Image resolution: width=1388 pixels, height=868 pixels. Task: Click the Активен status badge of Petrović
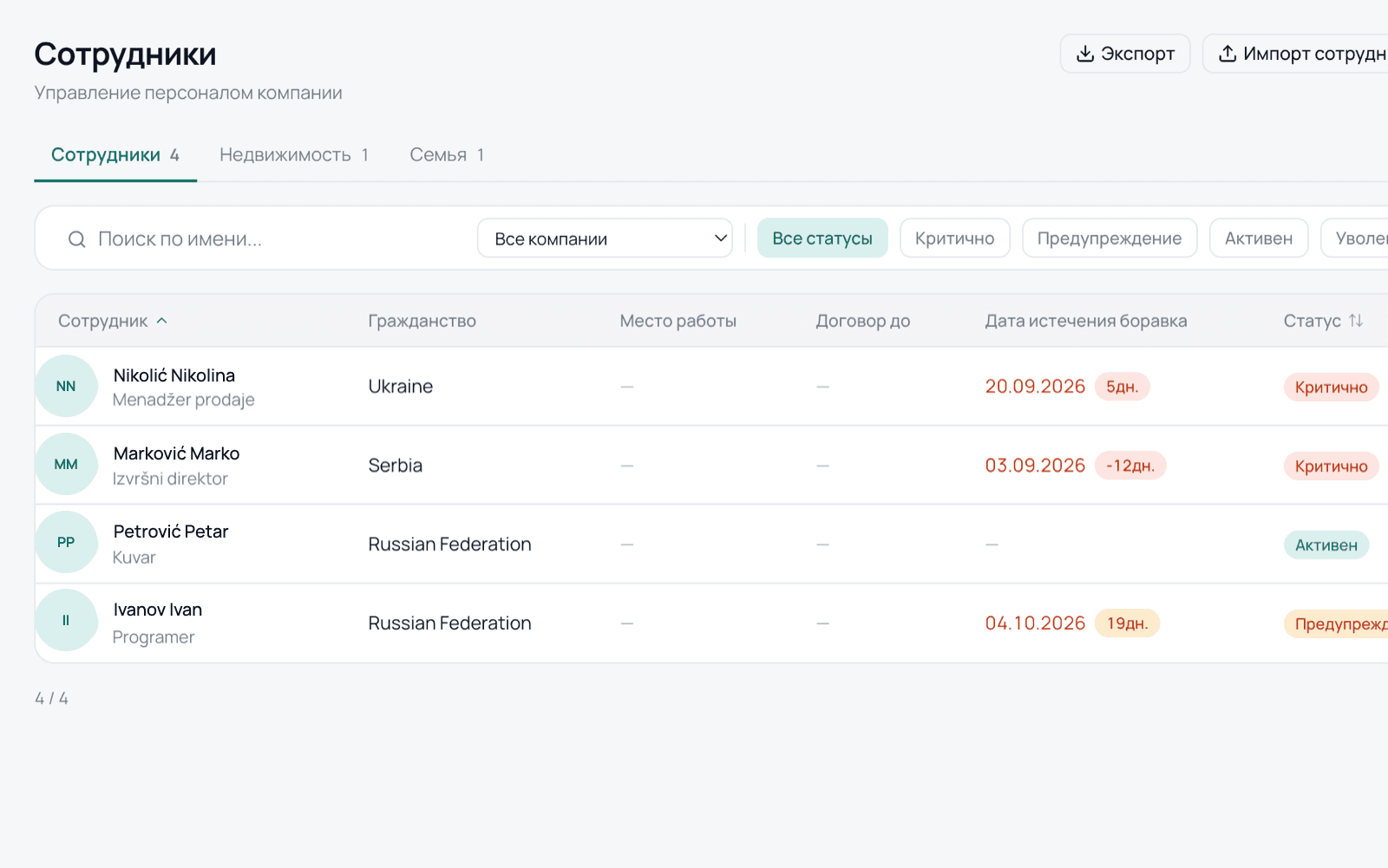(1326, 545)
